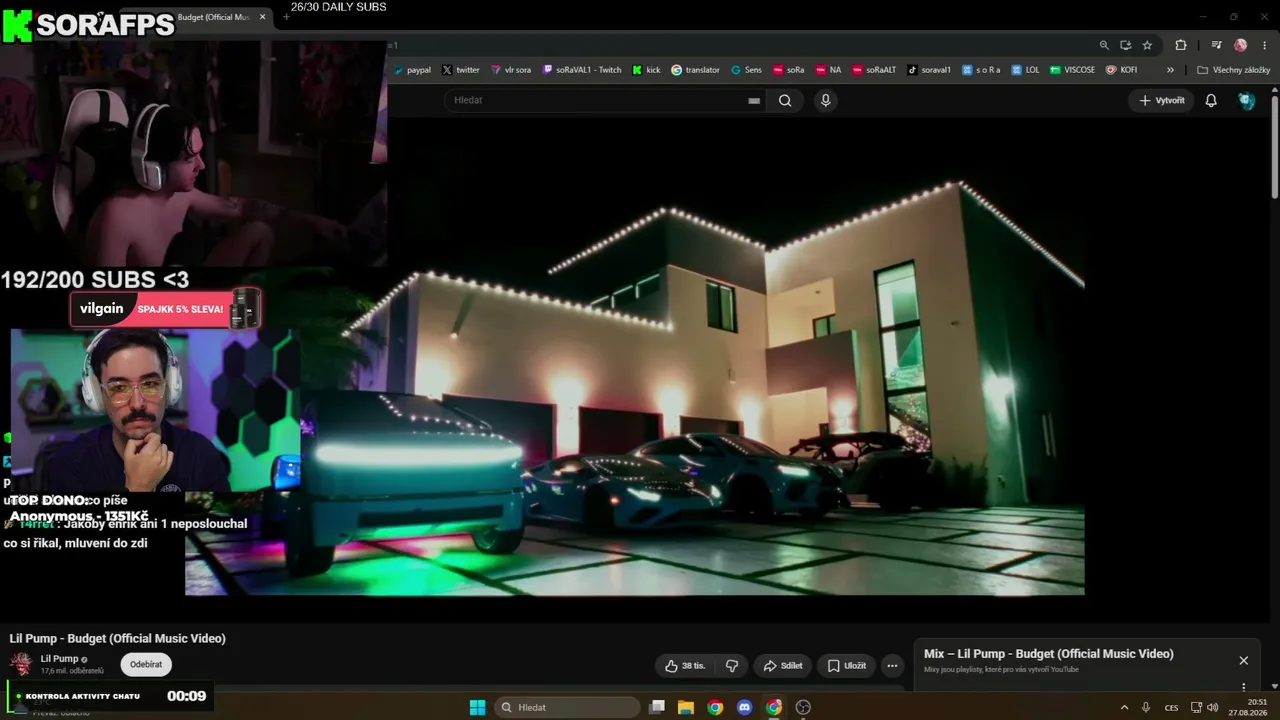Open Task View on the taskbar

[657, 707]
